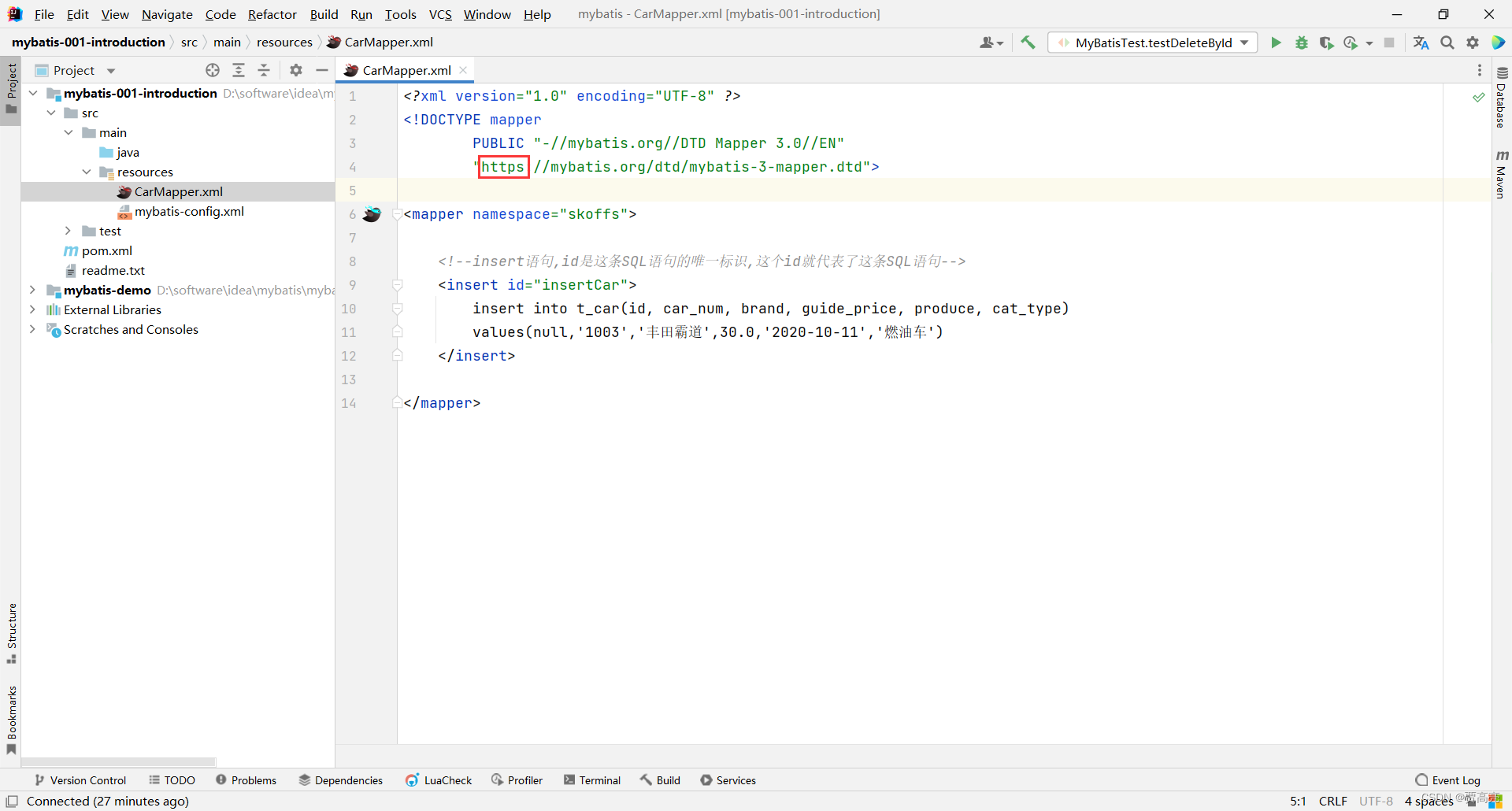This screenshot has width=1512, height=811.
Task: Open the Refactor menu
Action: point(272,14)
